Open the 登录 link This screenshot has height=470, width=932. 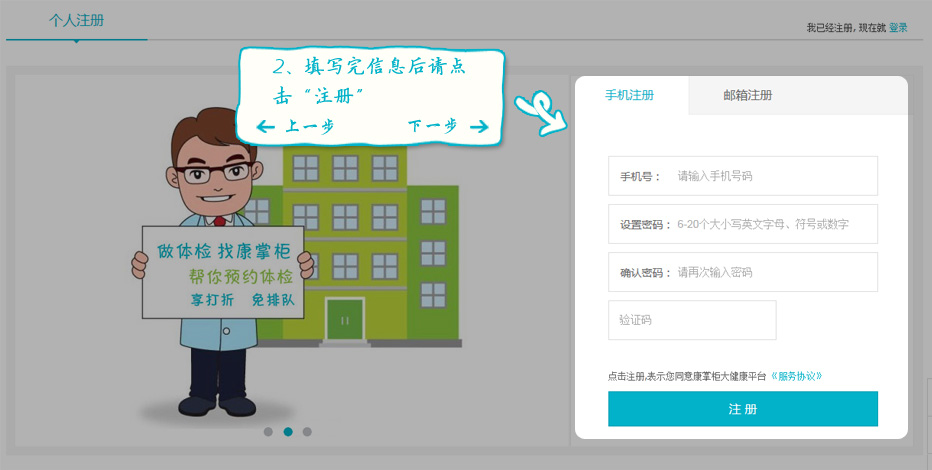[898, 27]
